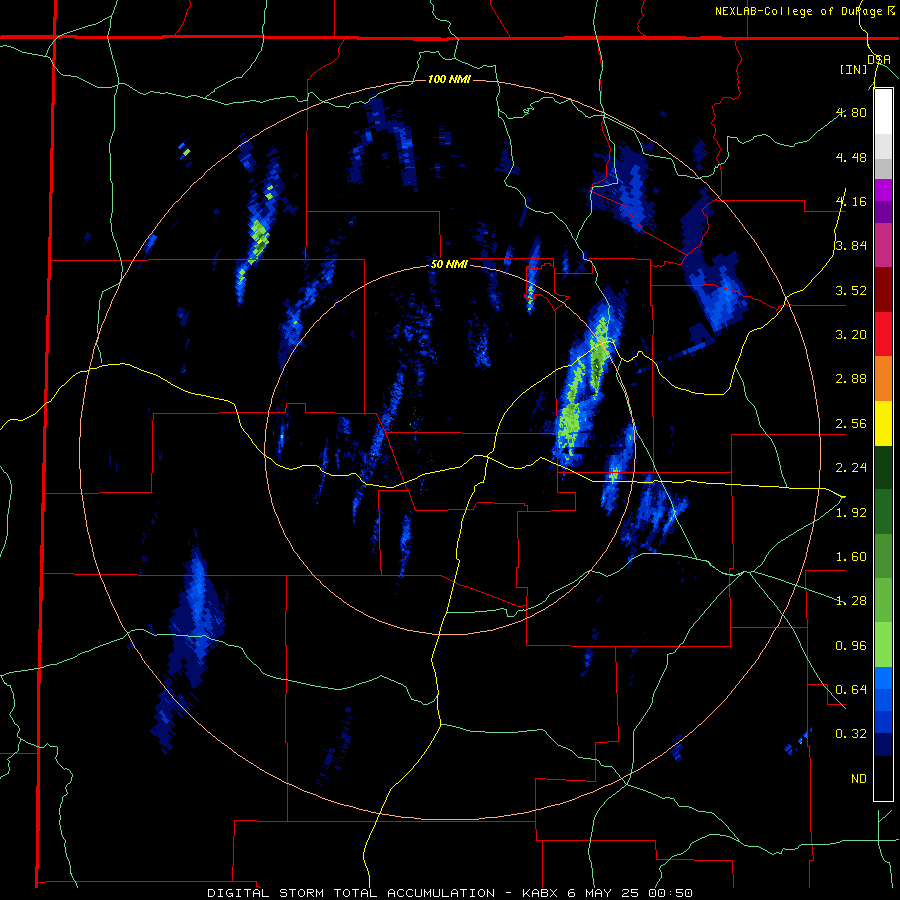Click the 4.16 legend value
Screen dimensions: 900x900
click(851, 201)
